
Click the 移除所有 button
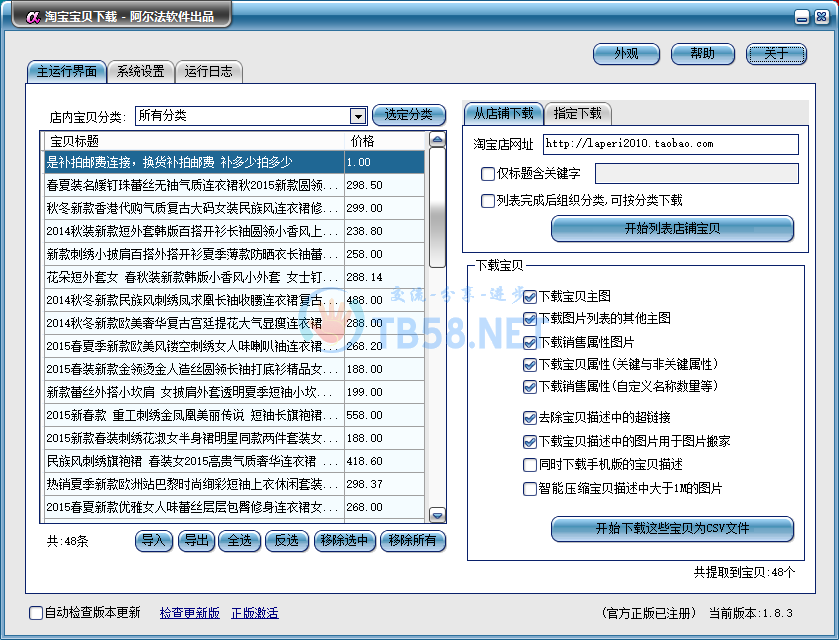(413, 541)
